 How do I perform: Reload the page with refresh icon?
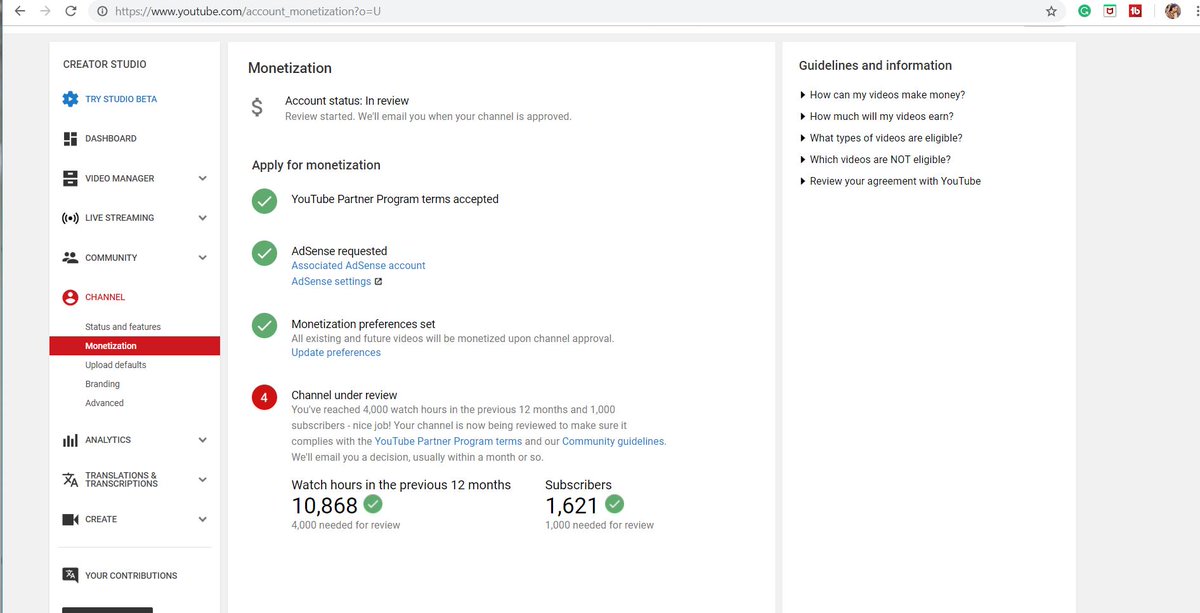[71, 11]
